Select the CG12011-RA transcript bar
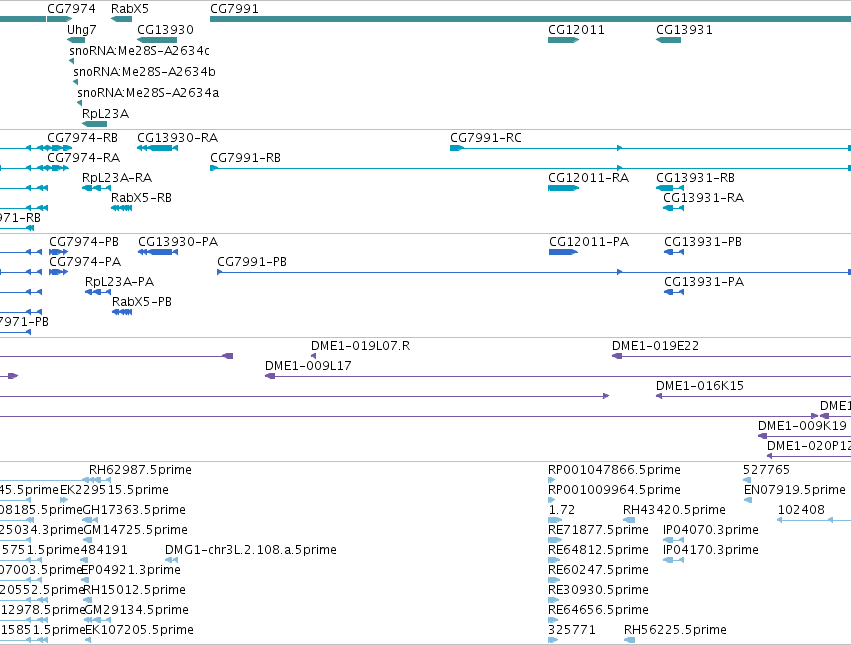The image size is (851, 645). tap(563, 188)
